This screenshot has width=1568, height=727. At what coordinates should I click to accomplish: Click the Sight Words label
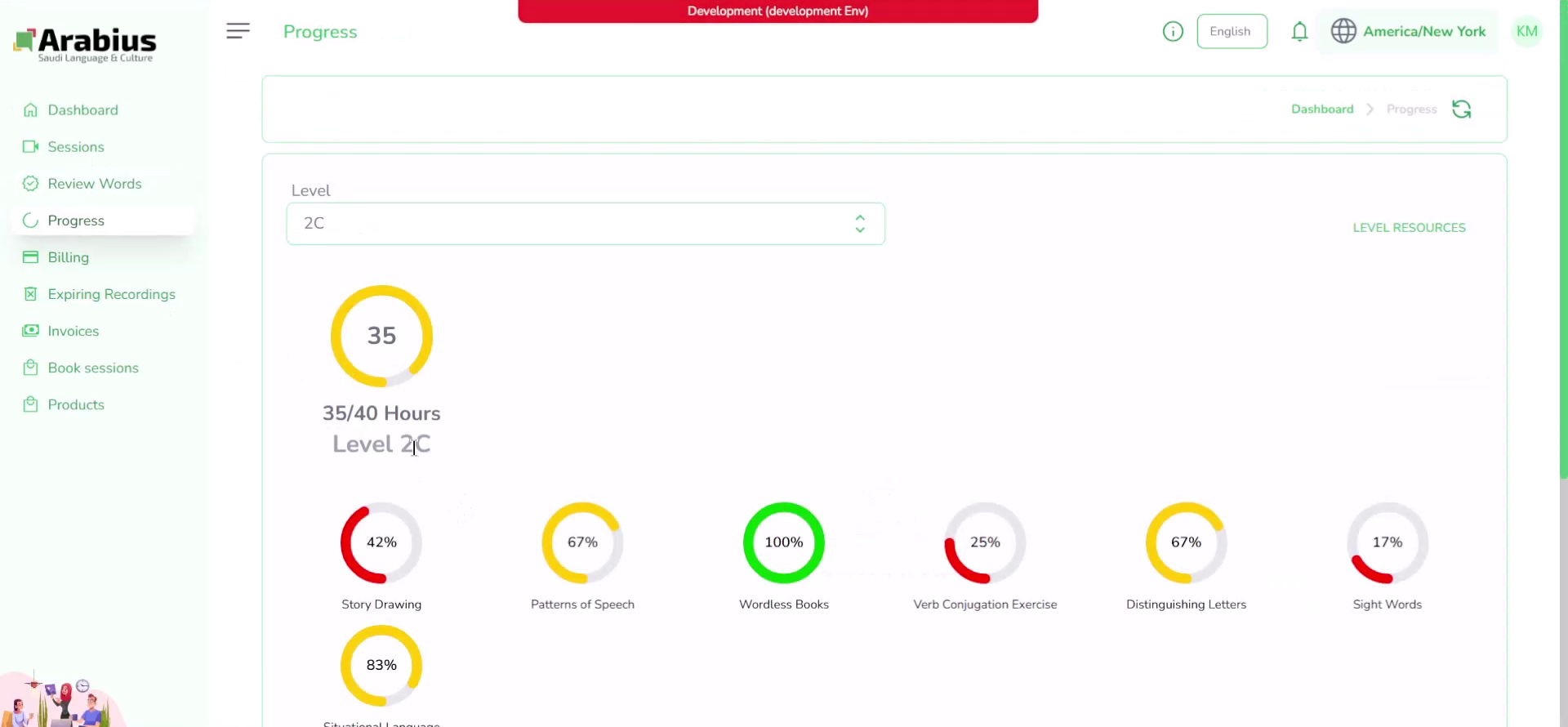[1388, 604]
